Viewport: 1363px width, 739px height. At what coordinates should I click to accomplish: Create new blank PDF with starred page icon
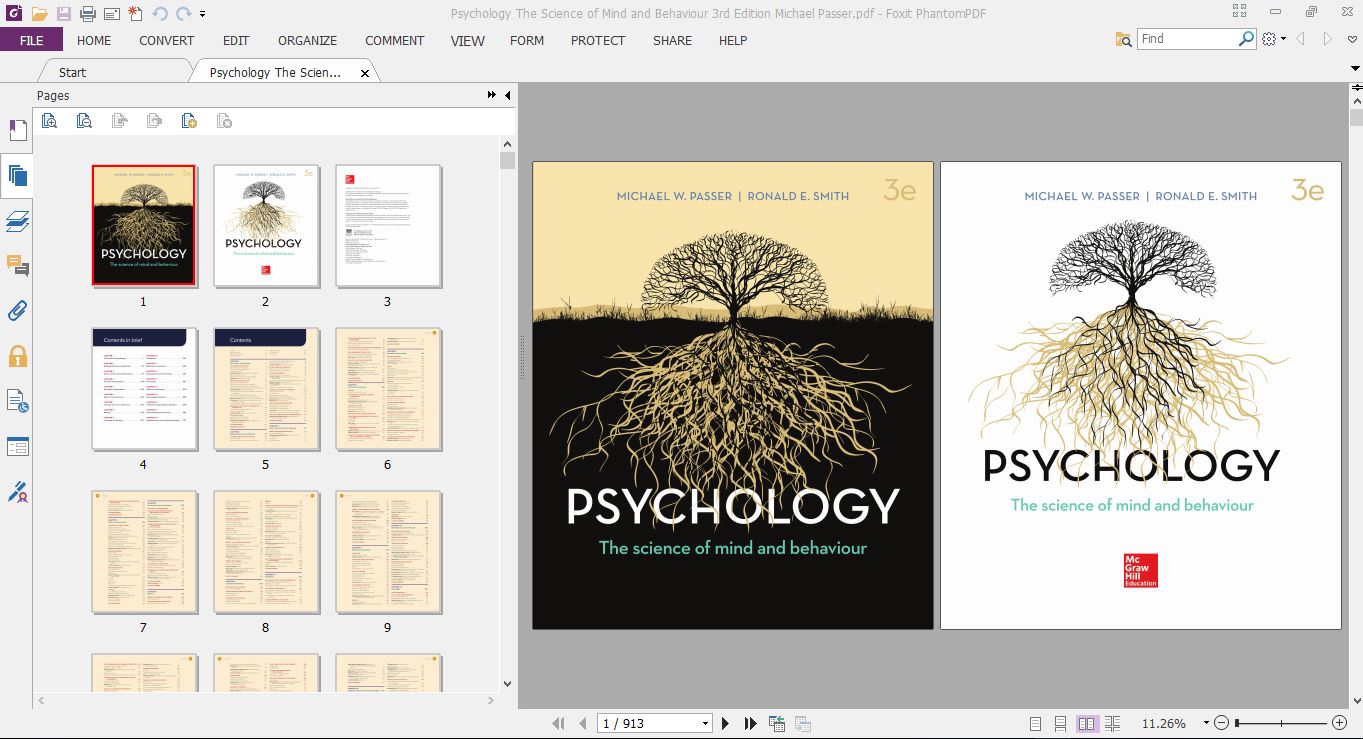click(x=136, y=14)
